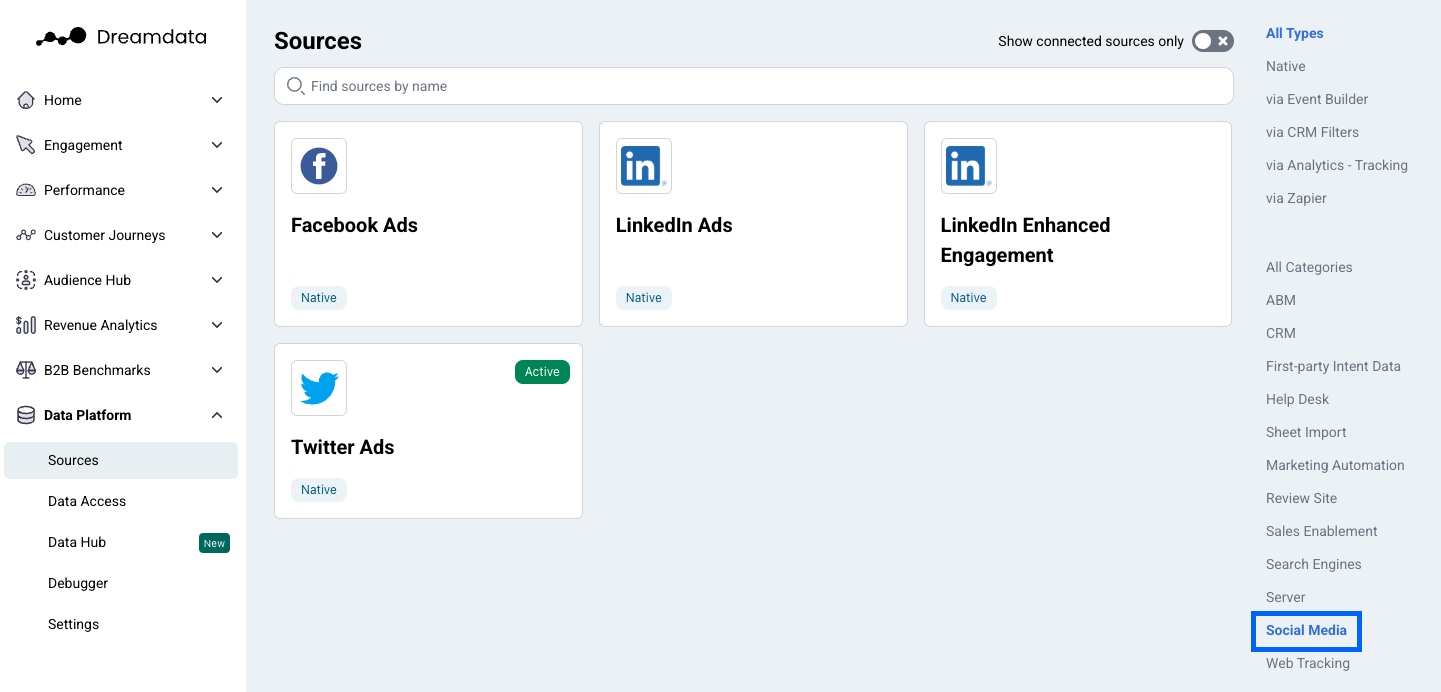Expand the Engagement menu chevron
Image resolution: width=1441 pixels, height=692 pixels.
[x=217, y=145]
